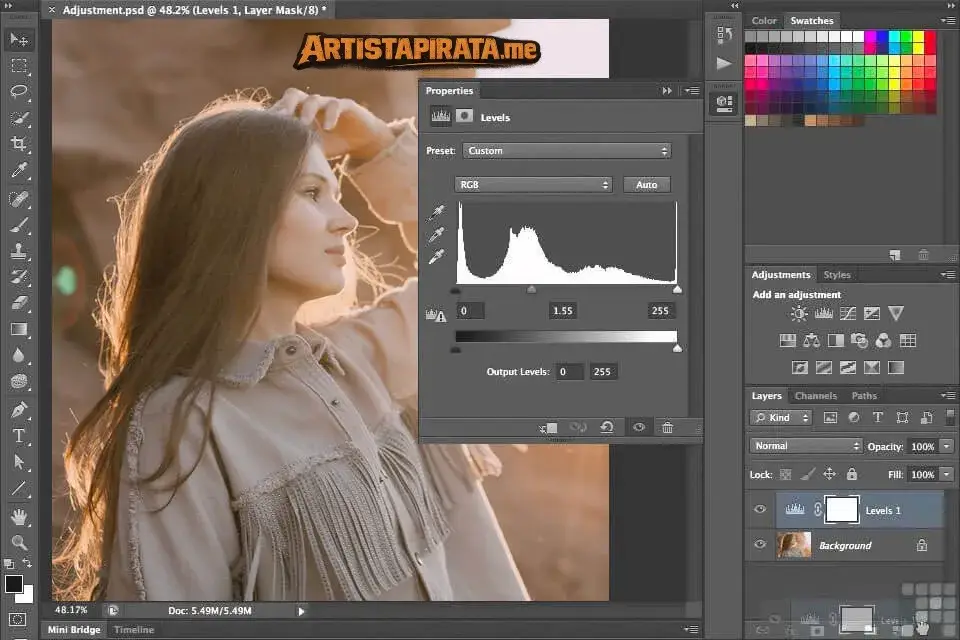Click the trash icon in Properties panel
The width and height of the screenshot is (960, 640).
tap(668, 427)
